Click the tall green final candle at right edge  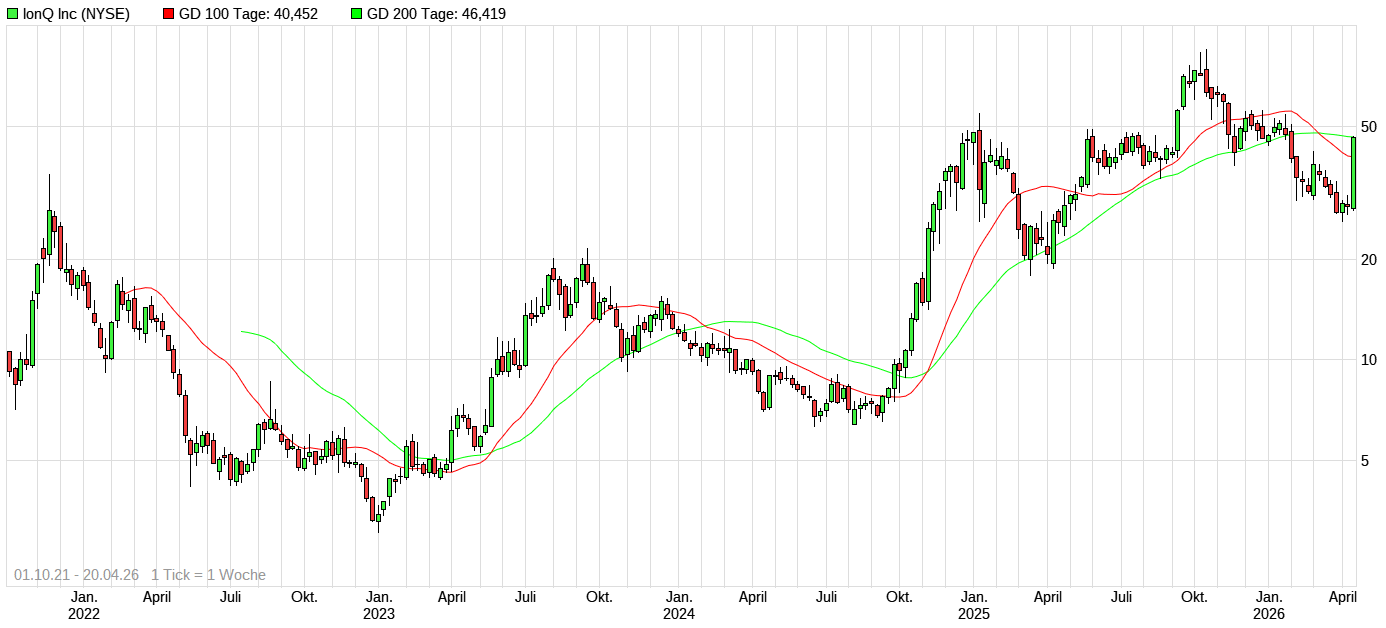pyautogui.click(x=1353, y=172)
